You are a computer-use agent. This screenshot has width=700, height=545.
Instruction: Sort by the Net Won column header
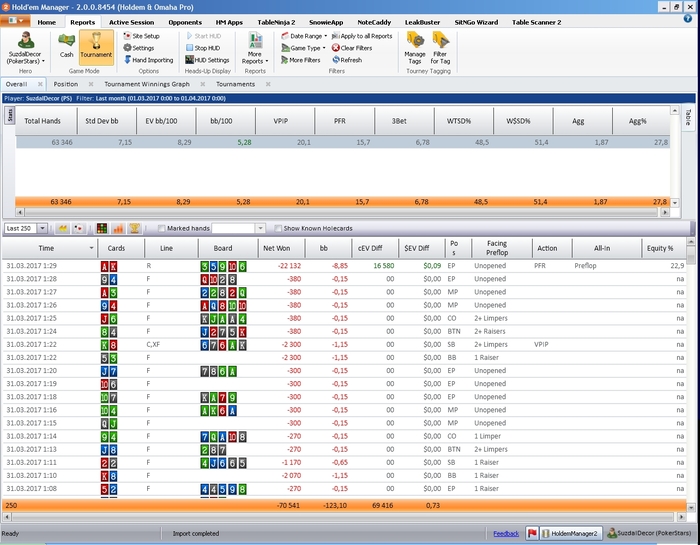[x=281, y=248]
